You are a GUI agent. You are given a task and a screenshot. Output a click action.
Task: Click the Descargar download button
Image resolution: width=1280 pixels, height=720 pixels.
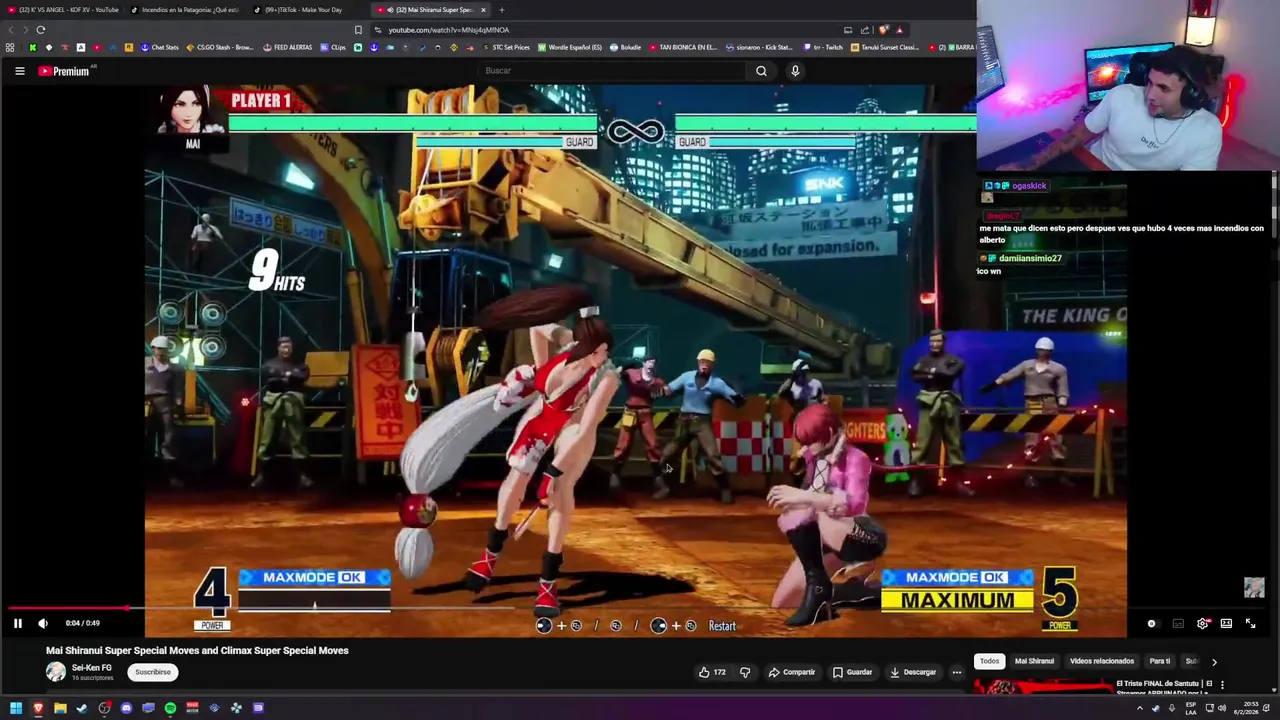pos(913,672)
